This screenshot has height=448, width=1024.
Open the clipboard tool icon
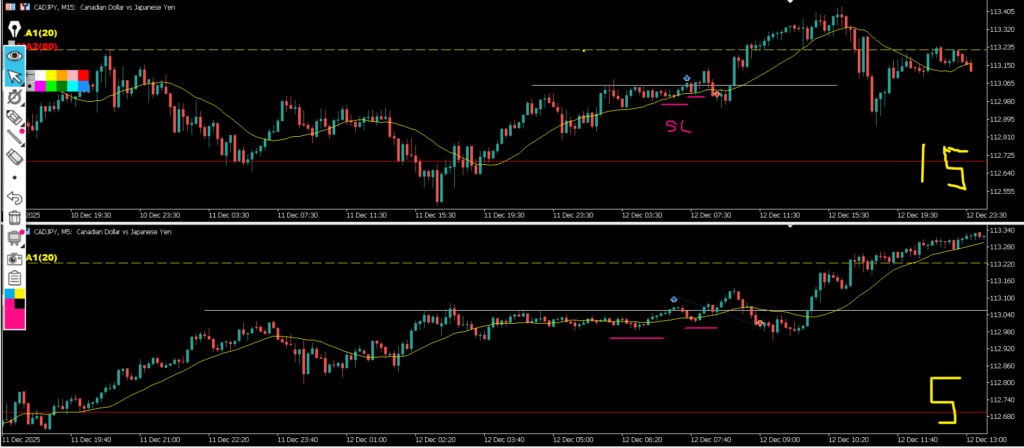click(x=14, y=278)
